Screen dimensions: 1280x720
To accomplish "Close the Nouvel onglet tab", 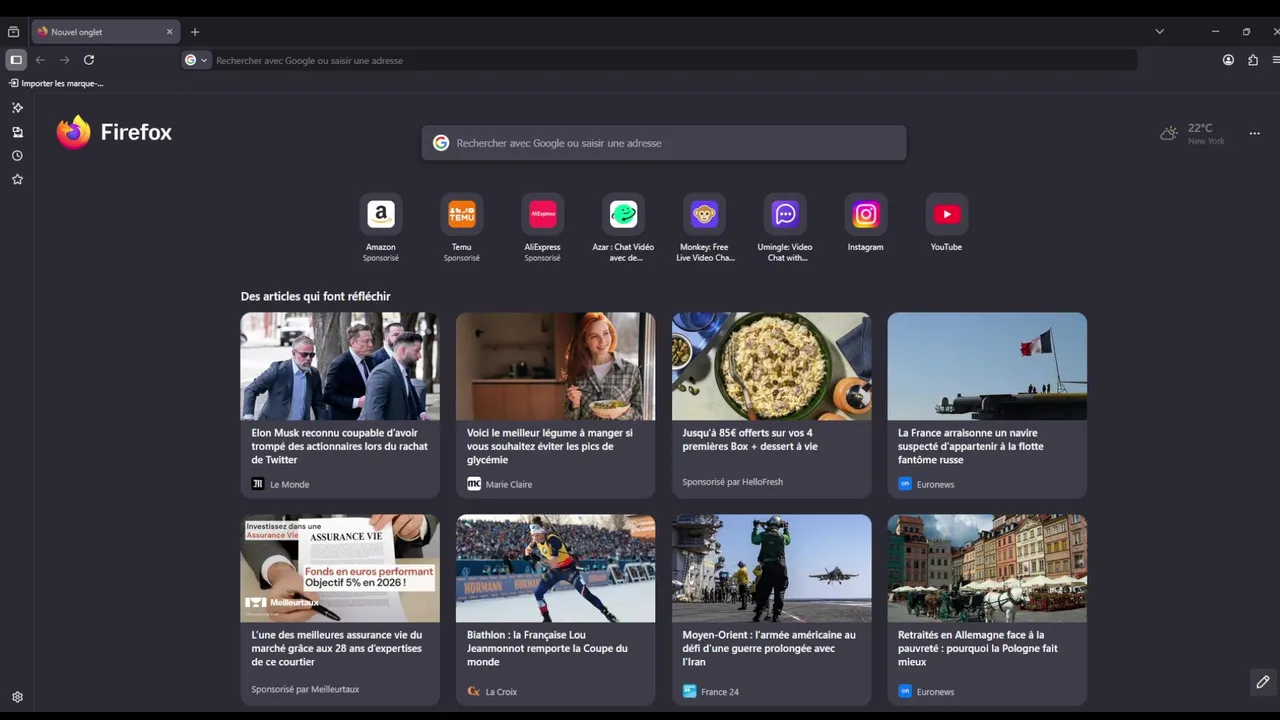I will point(169,32).
